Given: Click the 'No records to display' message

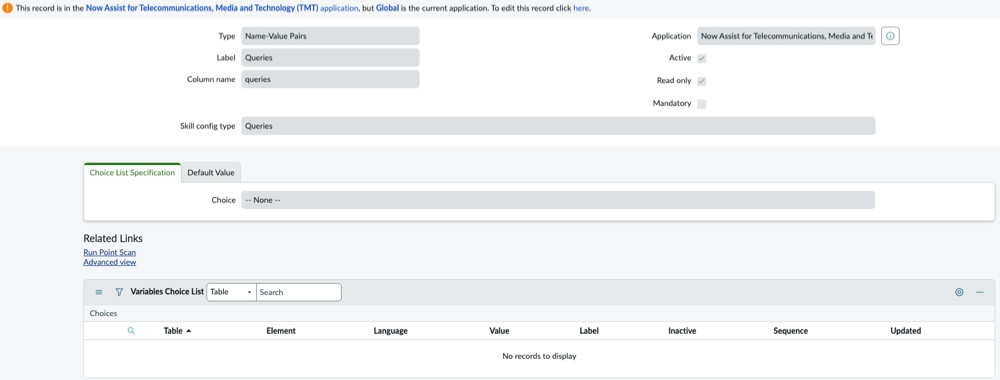Looking at the screenshot, I should [539, 356].
